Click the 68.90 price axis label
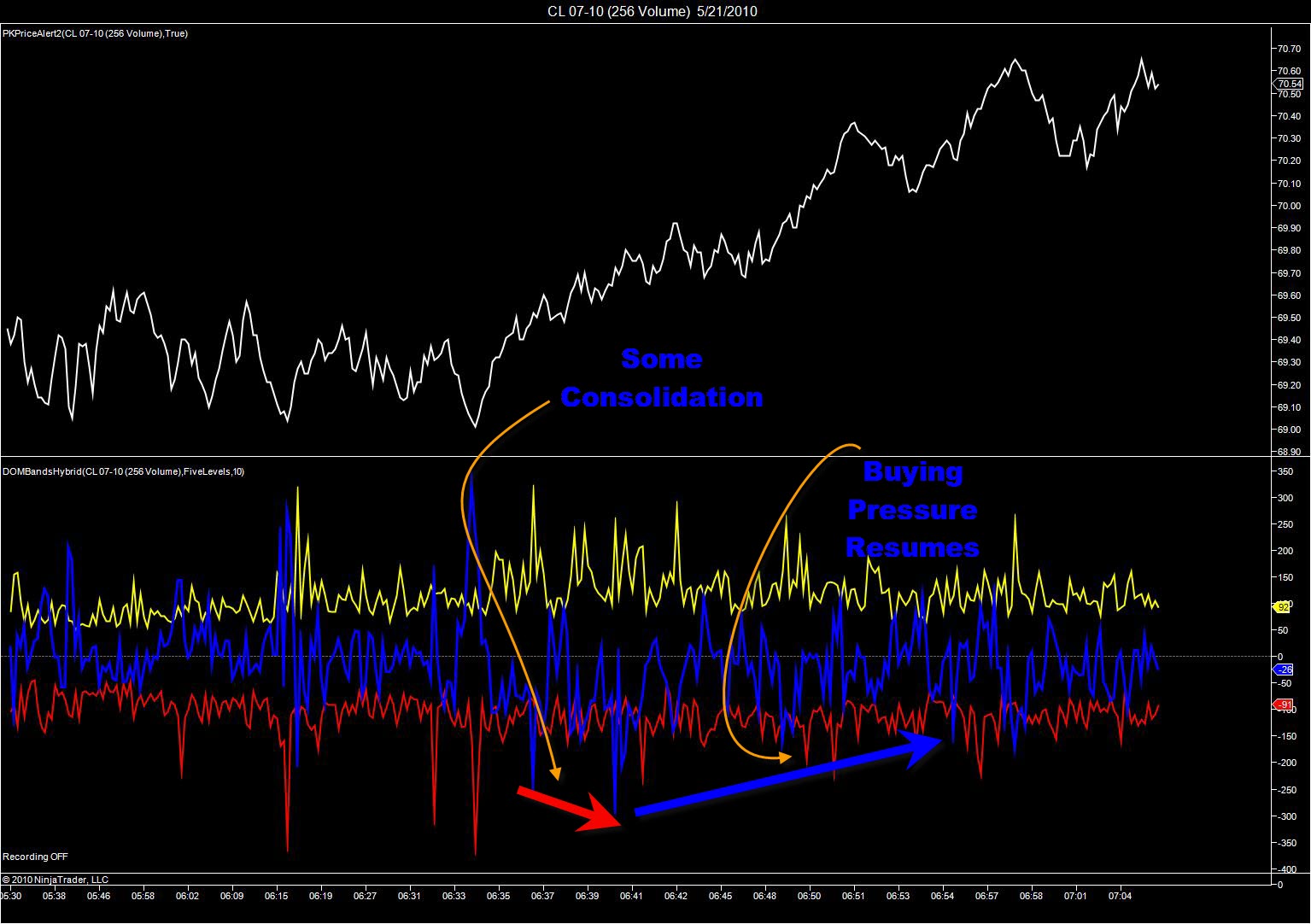 click(x=1289, y=453)
